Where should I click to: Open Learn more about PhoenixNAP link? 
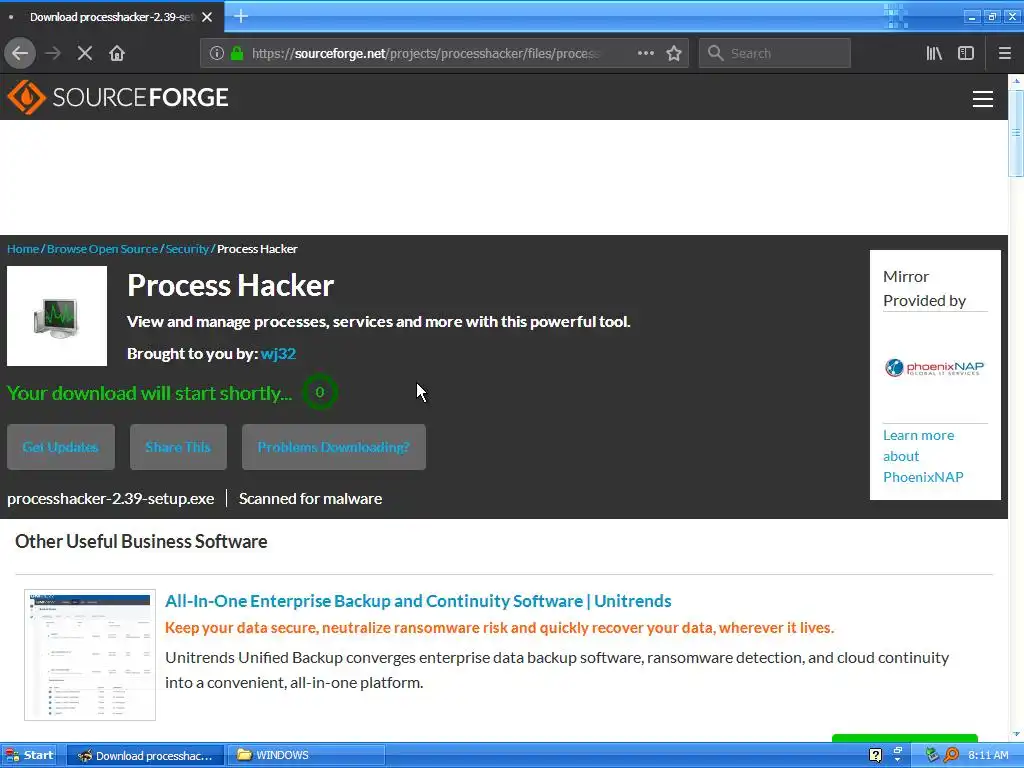(923, 456)
